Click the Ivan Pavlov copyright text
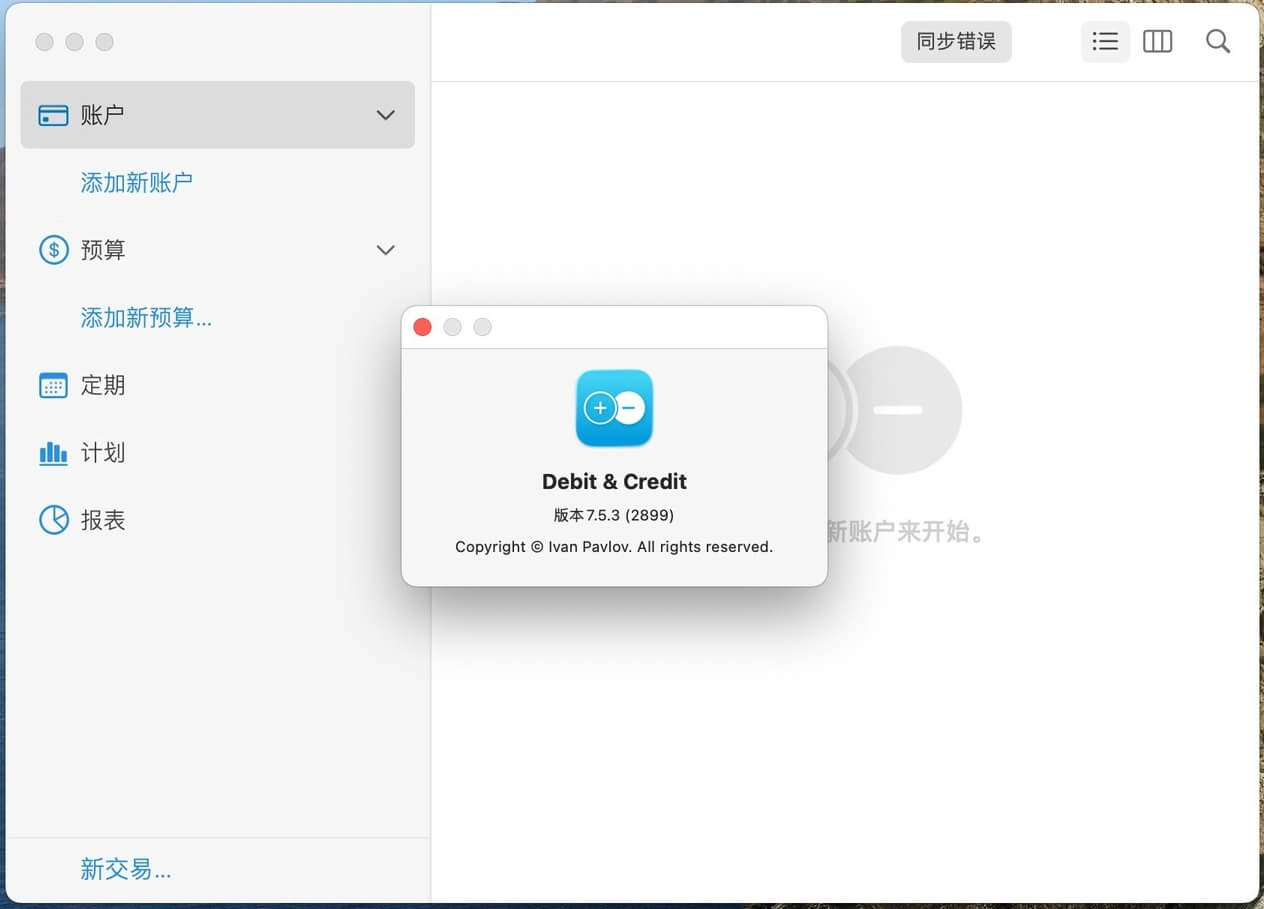Screen dimensions: 1264x909 (614, 547)
